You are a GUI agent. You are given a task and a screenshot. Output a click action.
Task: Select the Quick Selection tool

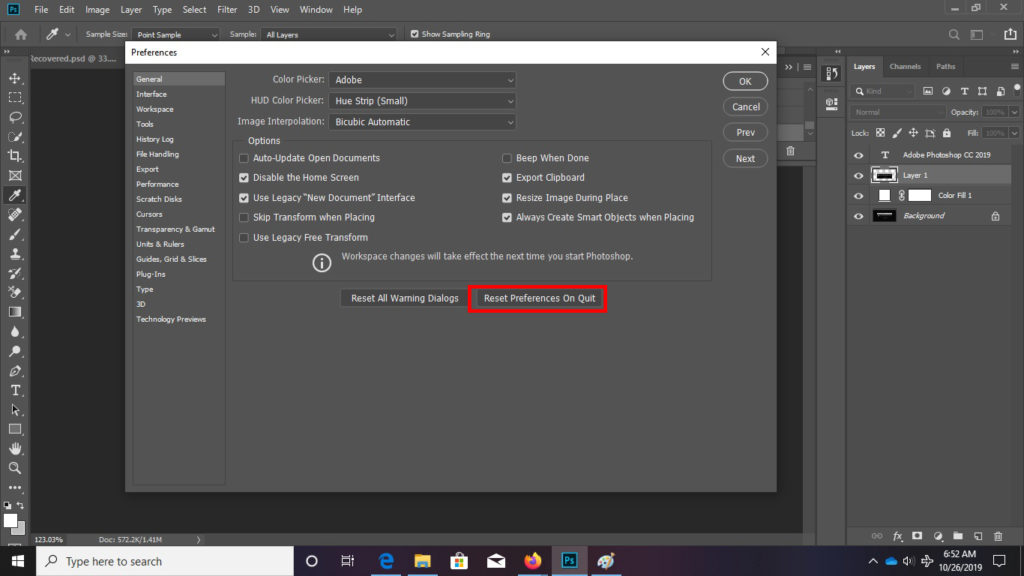(x=15, y=137)
